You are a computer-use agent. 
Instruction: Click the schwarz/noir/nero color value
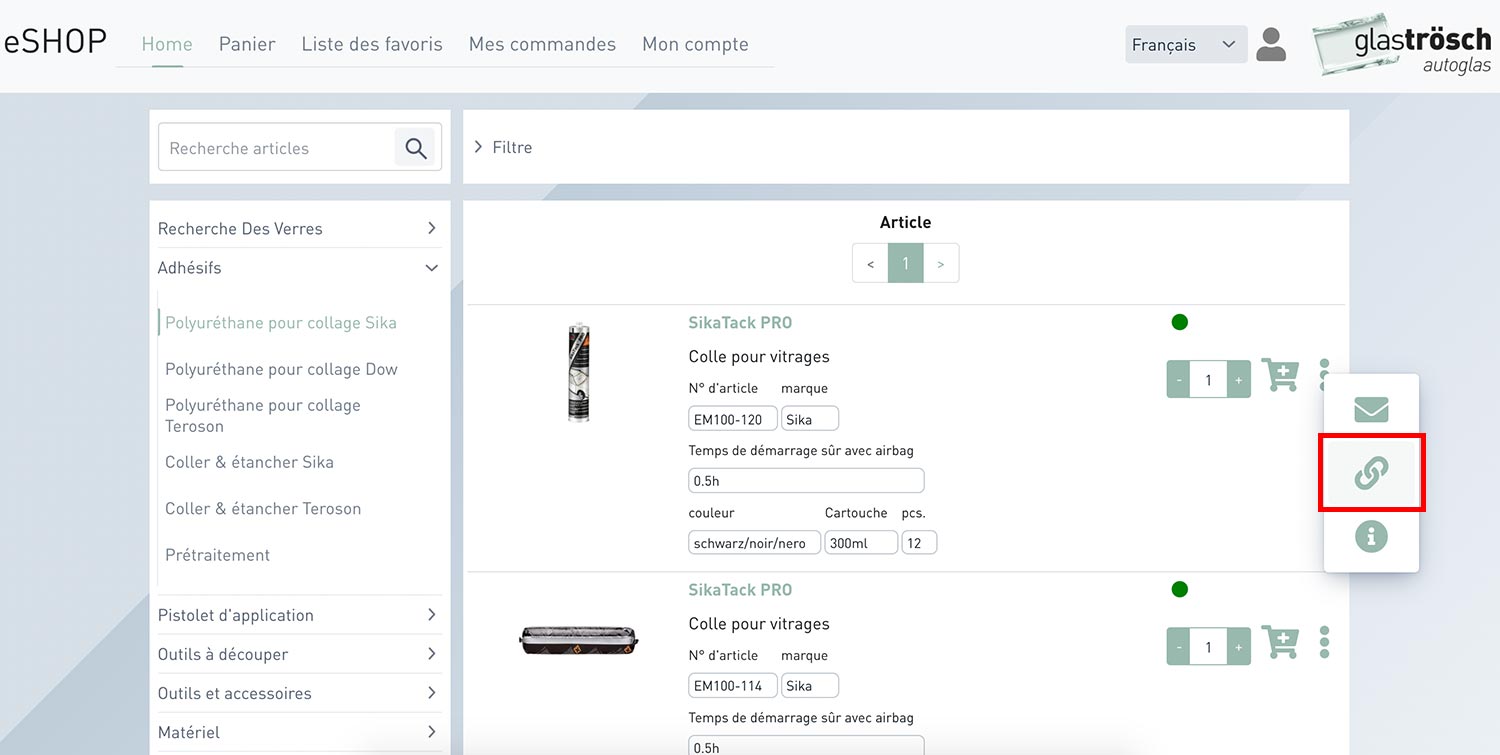(755, 543)
